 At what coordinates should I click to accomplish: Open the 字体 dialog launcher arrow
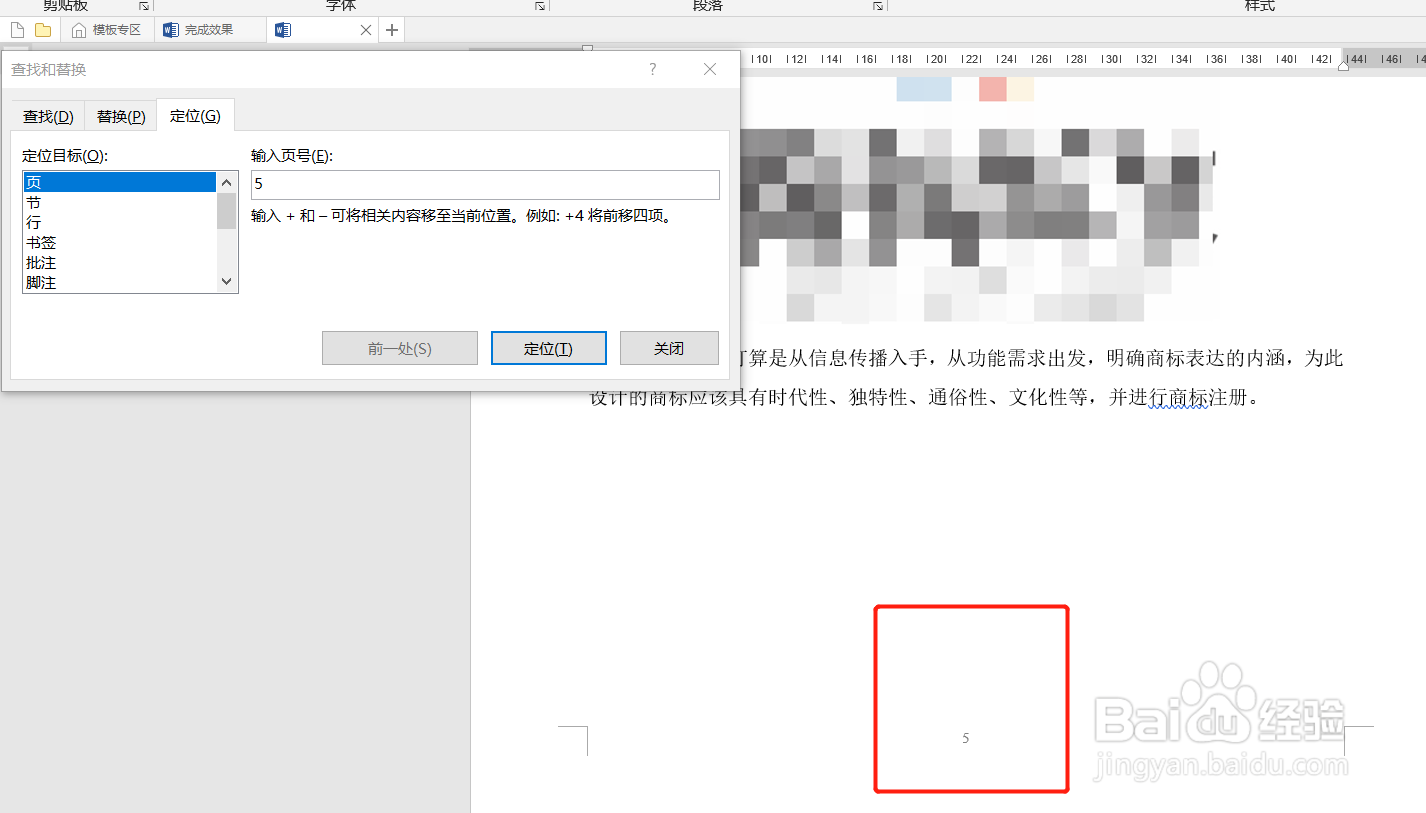pyautogui.click(x=539, y=6)
